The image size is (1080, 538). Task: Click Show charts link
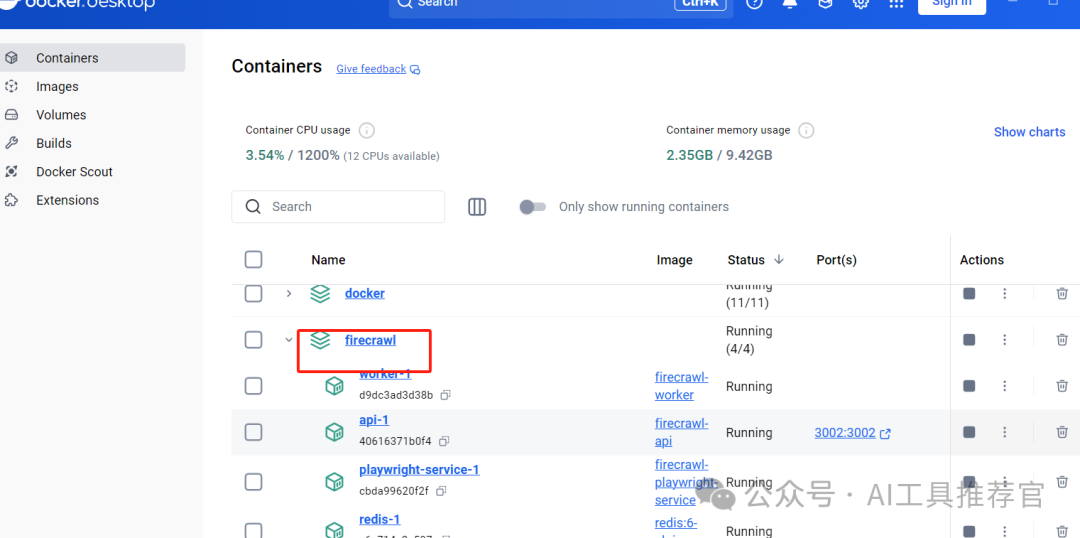click(1029, 132)
